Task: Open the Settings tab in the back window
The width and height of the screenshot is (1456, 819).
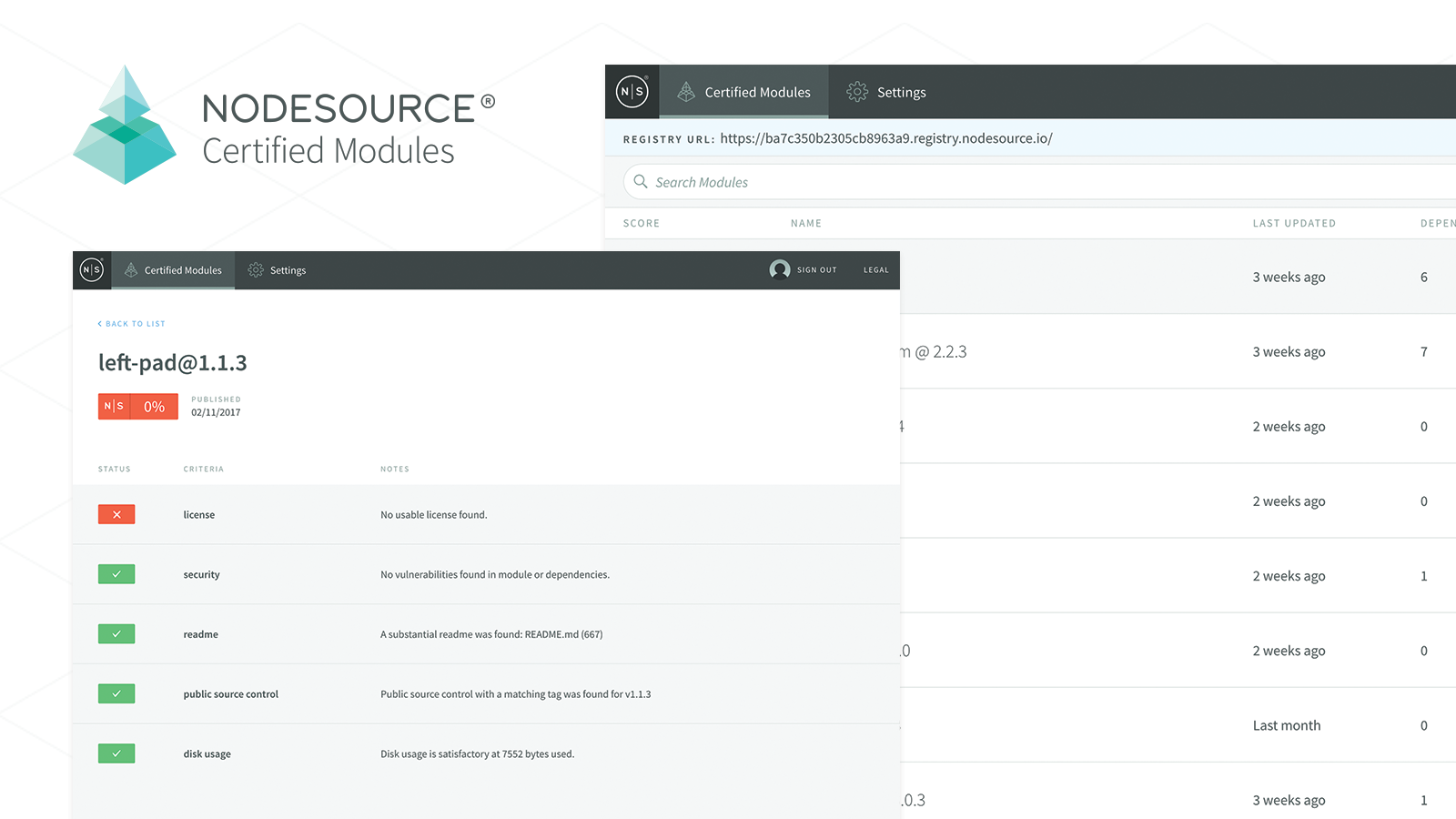Action: [x=886, y=92]
